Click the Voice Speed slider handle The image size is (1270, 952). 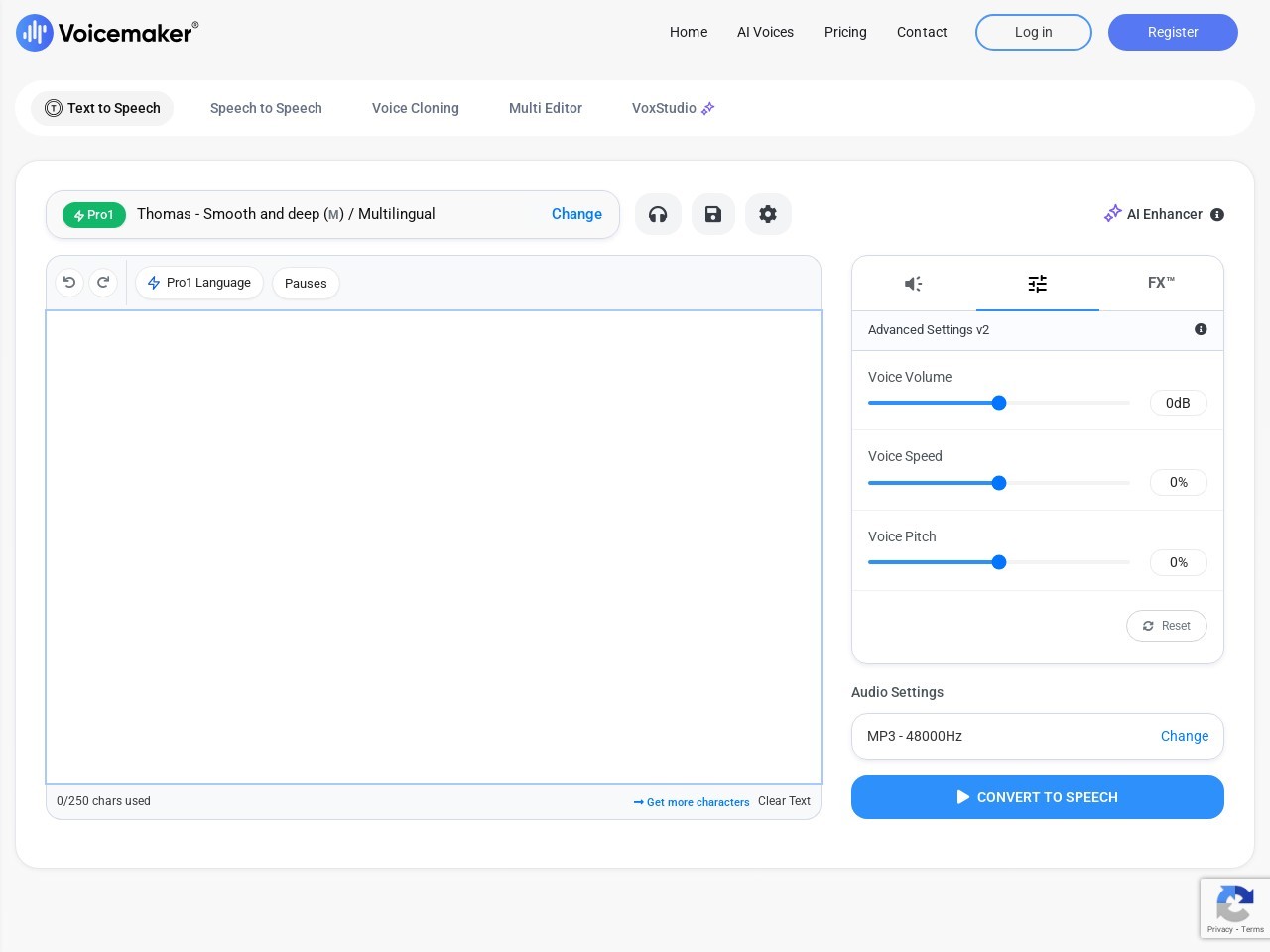(999, 483)
